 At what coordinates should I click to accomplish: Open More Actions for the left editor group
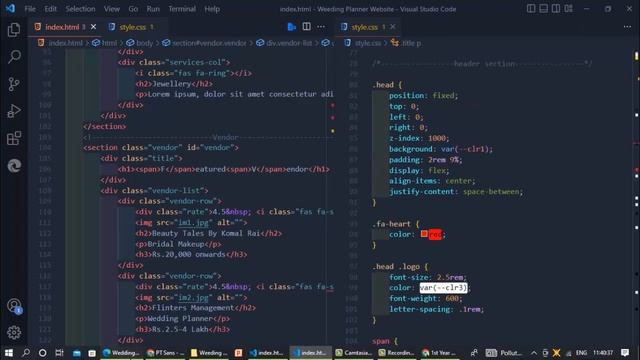(321, 27)
